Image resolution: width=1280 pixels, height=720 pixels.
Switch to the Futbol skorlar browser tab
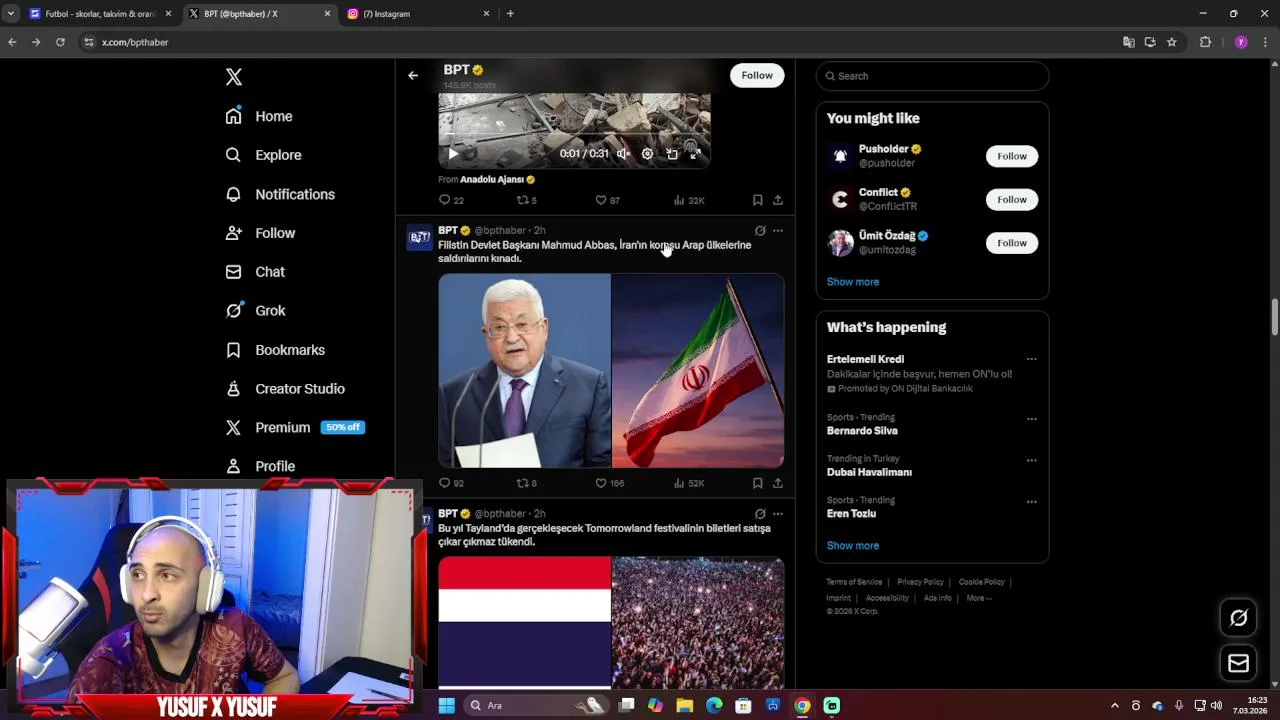(100, 14)
